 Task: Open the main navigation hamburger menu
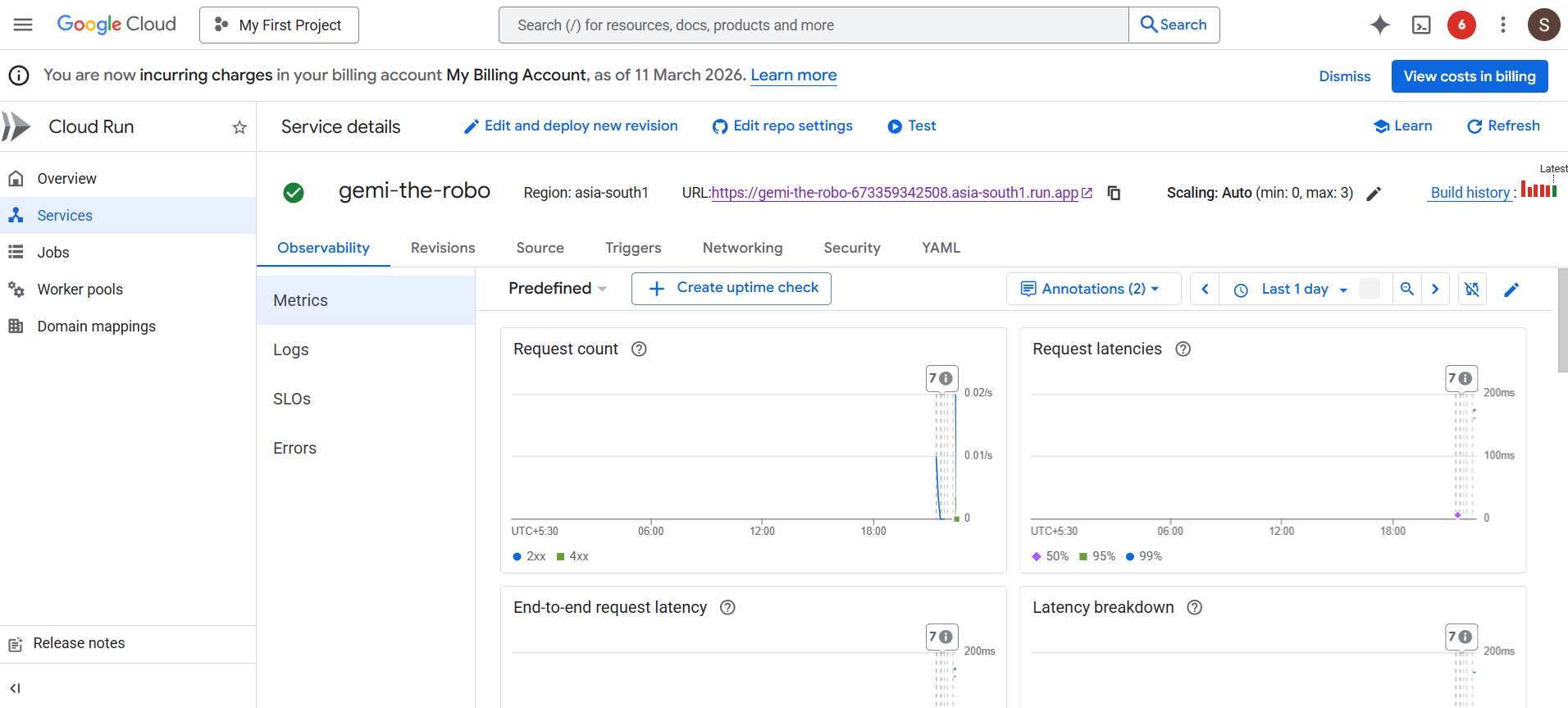[23, 25]
